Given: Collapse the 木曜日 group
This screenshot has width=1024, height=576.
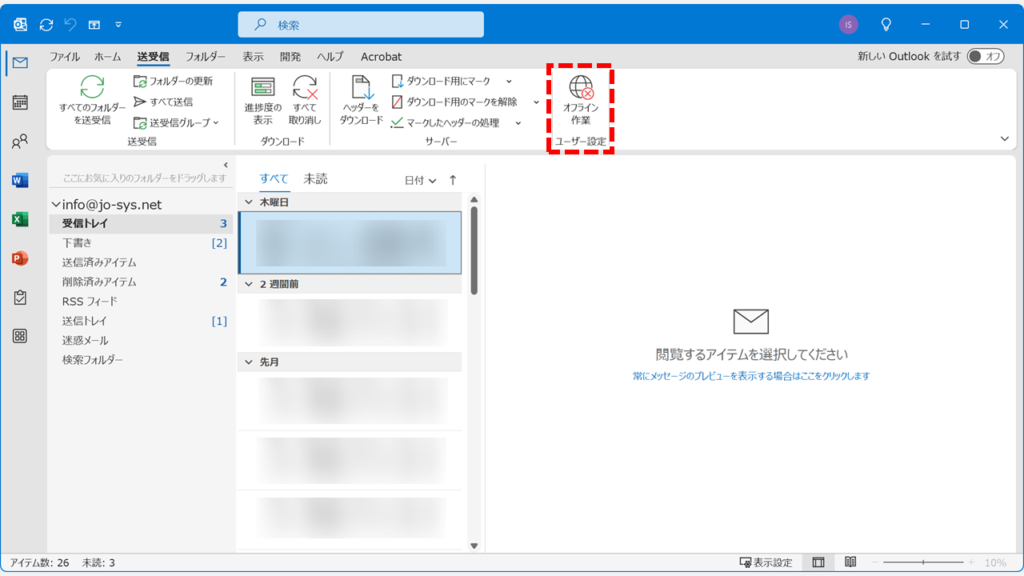Looking at the screenshot, I should click(x=249, y=202).
